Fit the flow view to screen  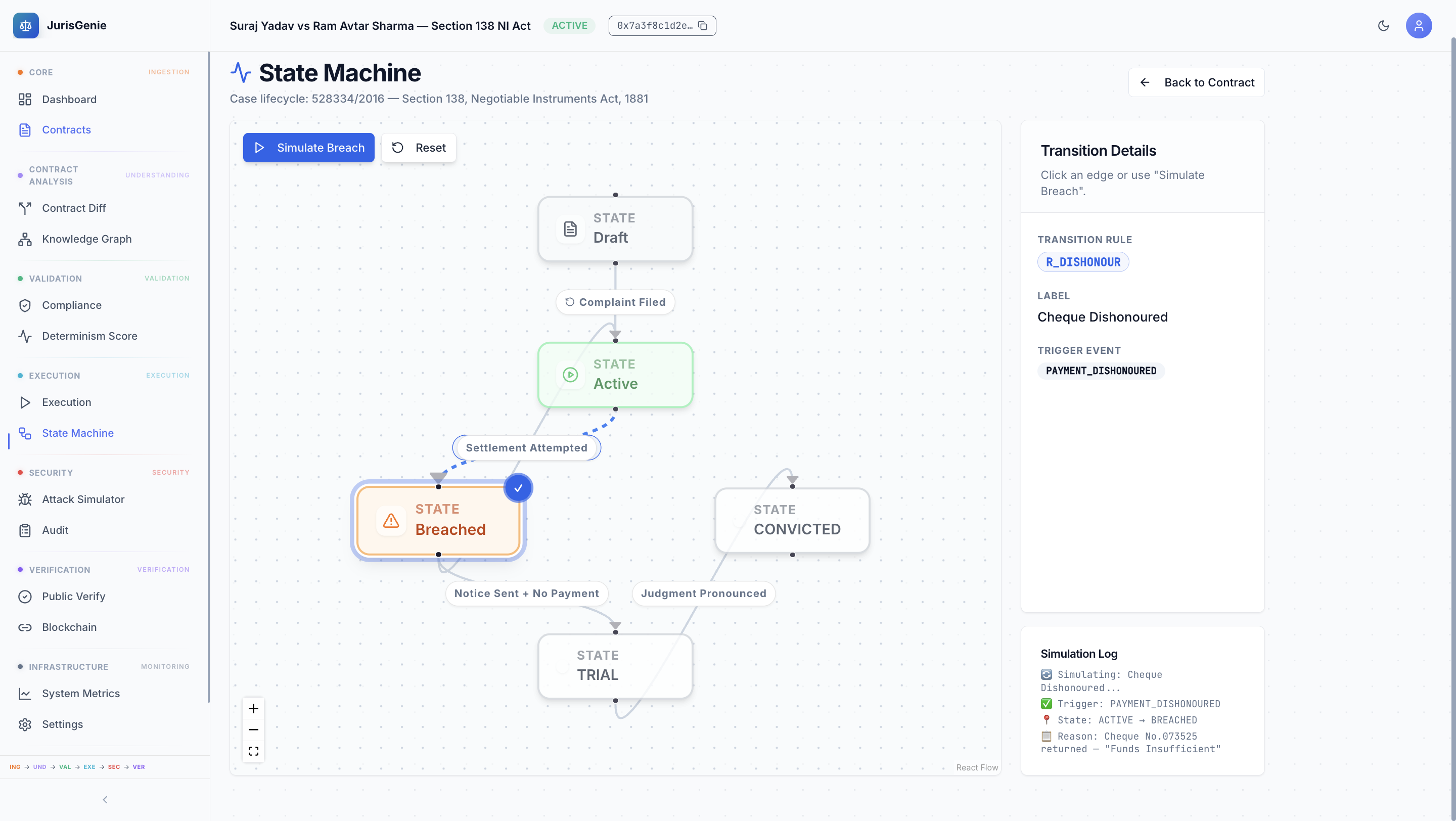(253, 751)
